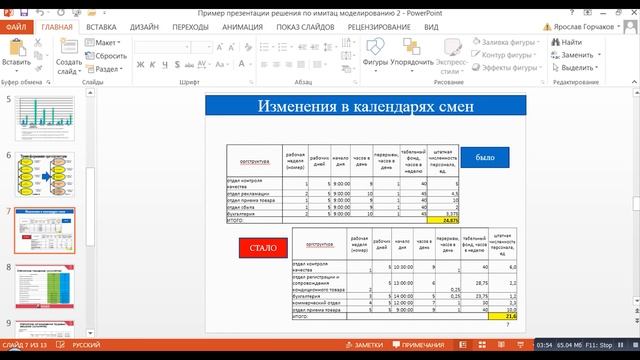Click РУССКИЙ language indicator in status bar

pyautogui.click(x=86, y=345)
